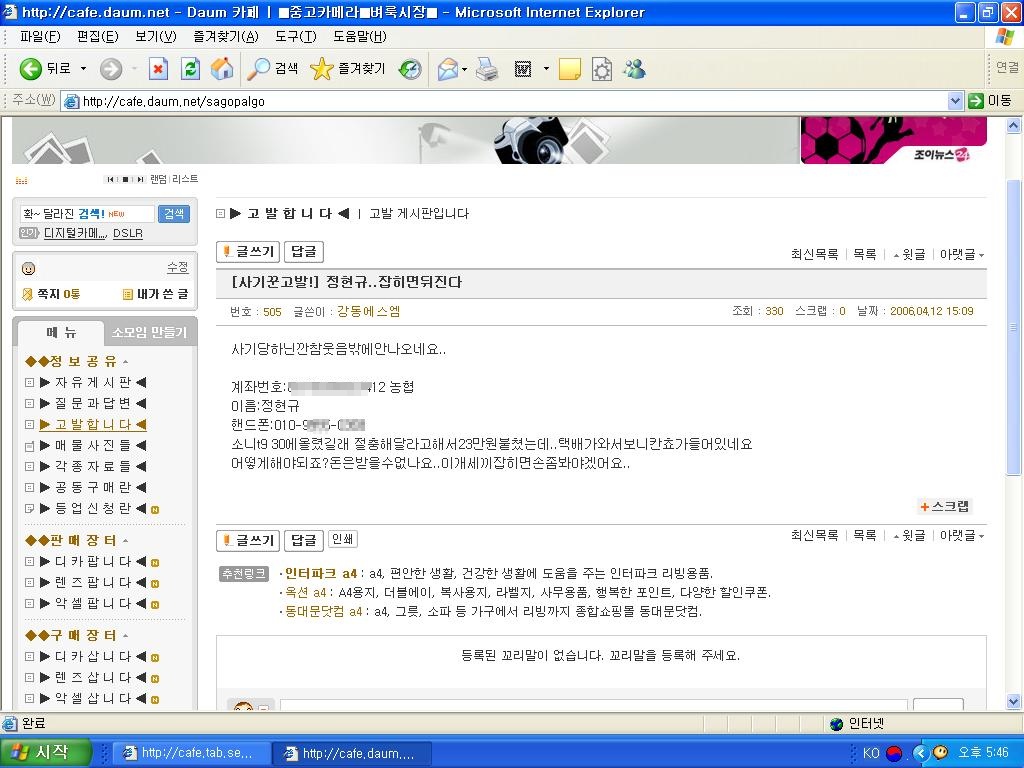Click in the cafe search input field
The width and height of the screenshot is (1024, 768).
click(x=87, y=214)
